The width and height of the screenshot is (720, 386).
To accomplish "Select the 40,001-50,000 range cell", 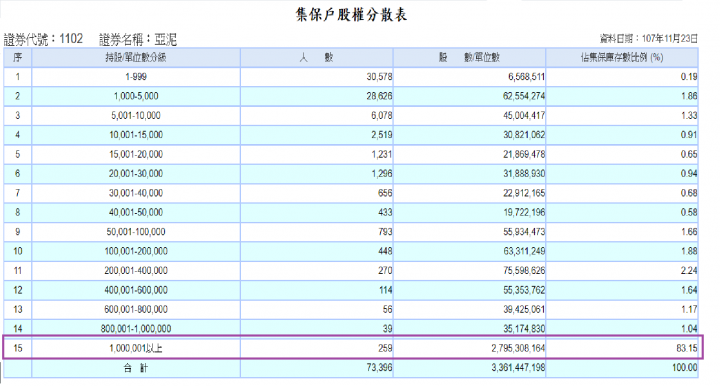I will [x=136, y=213].
